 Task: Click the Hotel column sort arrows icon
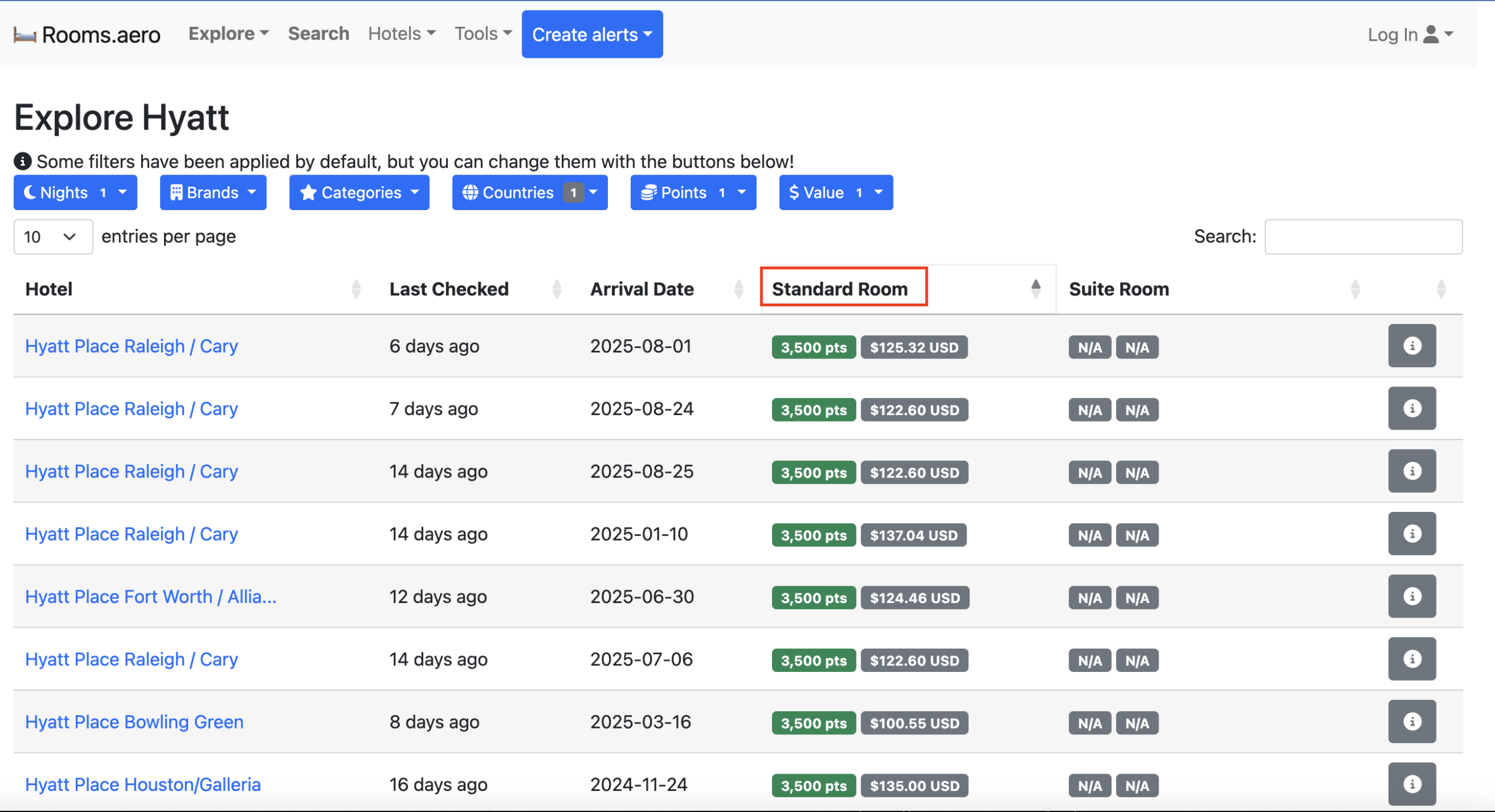point(356,289)
